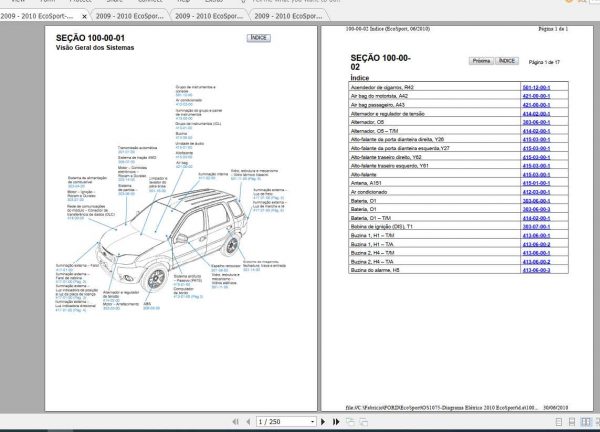Open the link for Alternador e regulador de tensão

click(536, 114)
